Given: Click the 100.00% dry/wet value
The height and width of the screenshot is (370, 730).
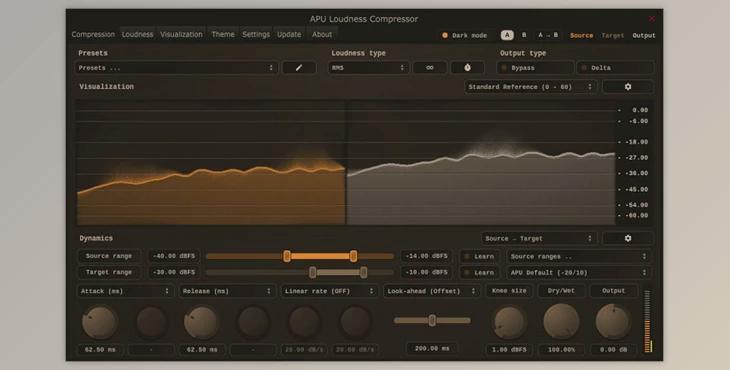Looking at the screenshot, I should [561, 350].
